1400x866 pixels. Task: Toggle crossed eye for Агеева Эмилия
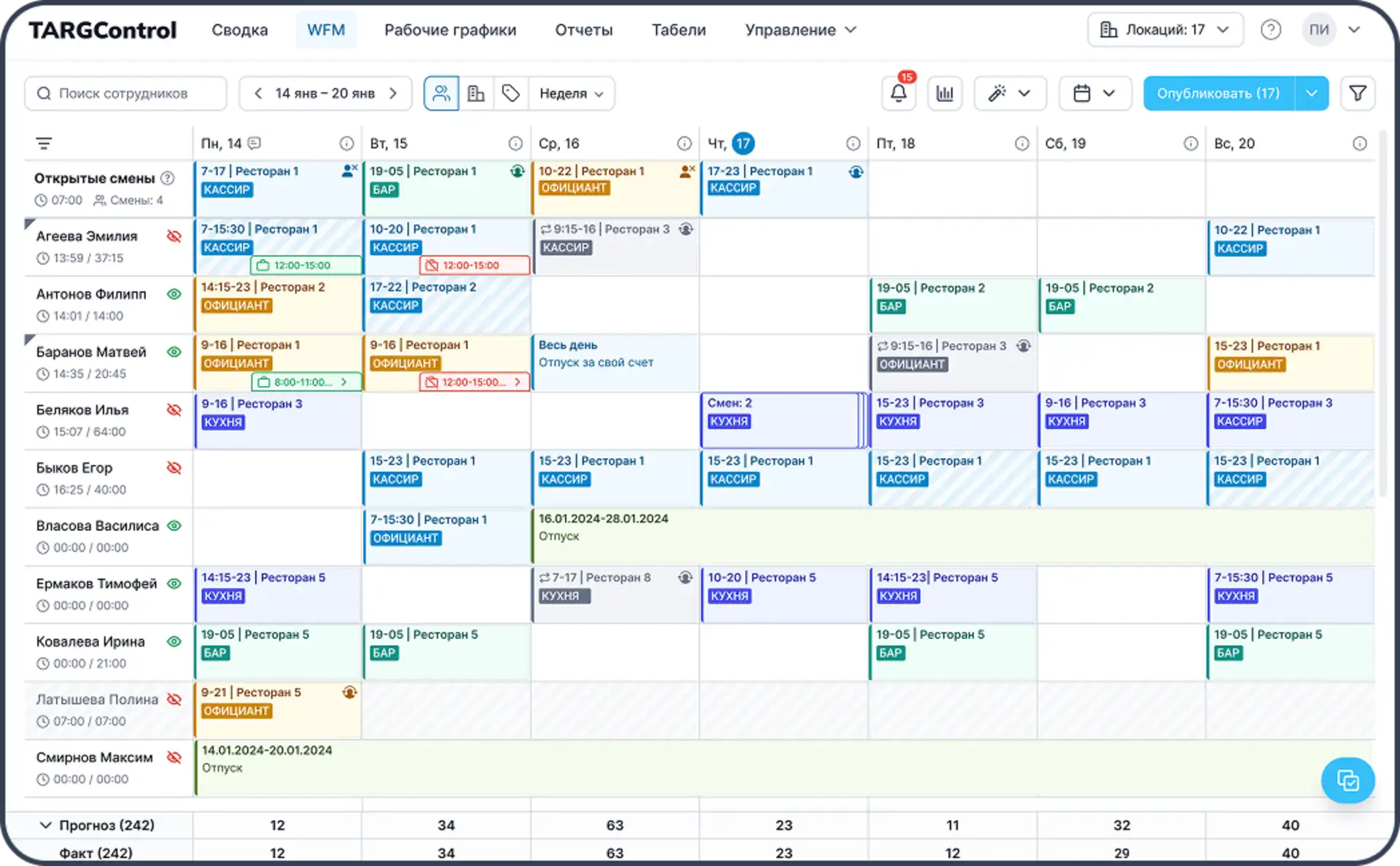(174, 236)
